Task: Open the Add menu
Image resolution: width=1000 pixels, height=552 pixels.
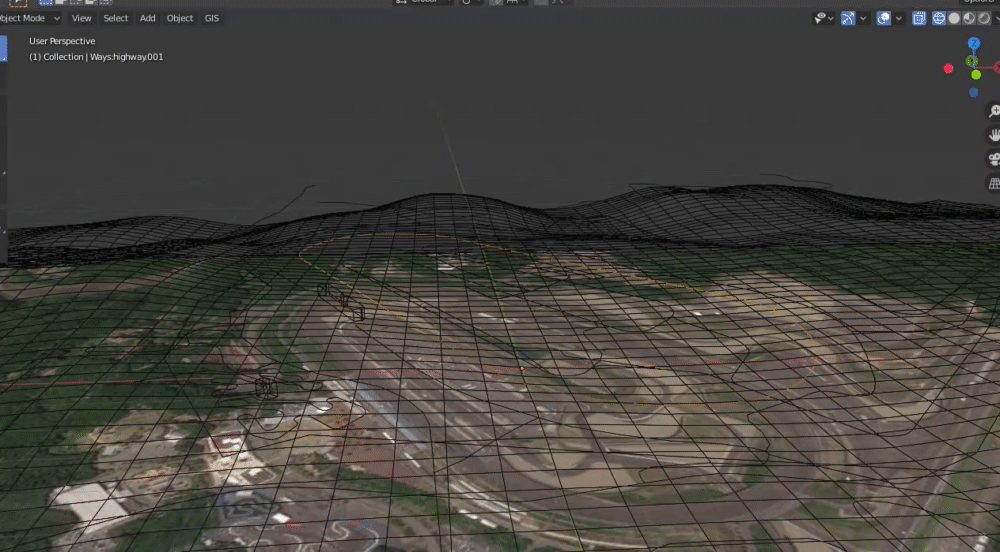Action: click(147, 18)
